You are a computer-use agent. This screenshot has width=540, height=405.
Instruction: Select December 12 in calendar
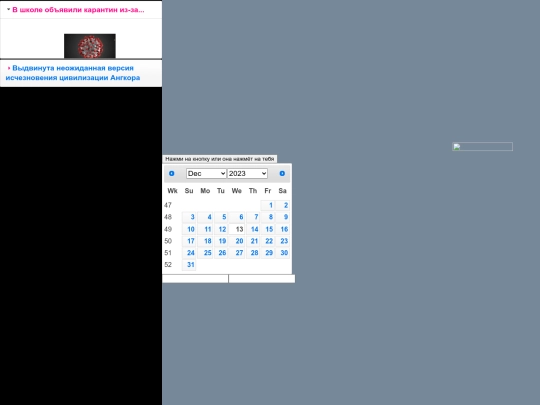pyautogui.click(x=221, y=229)
